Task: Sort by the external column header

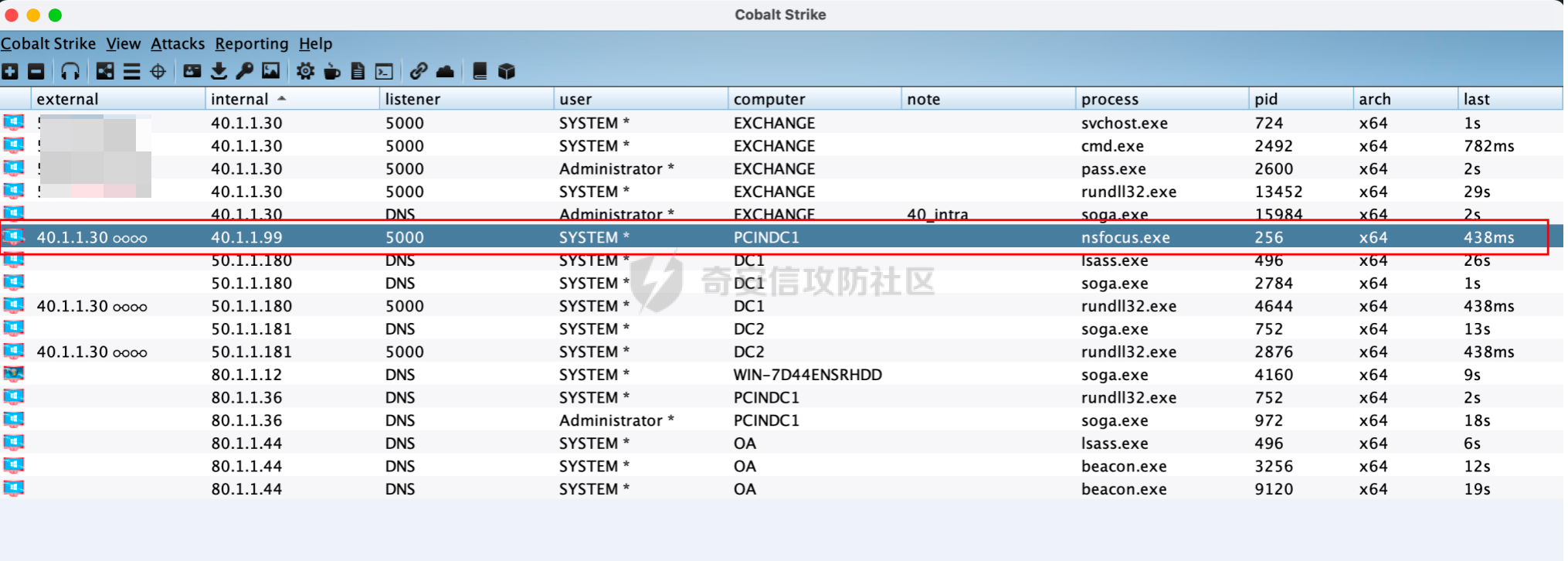Action: [x=118, y=99]
